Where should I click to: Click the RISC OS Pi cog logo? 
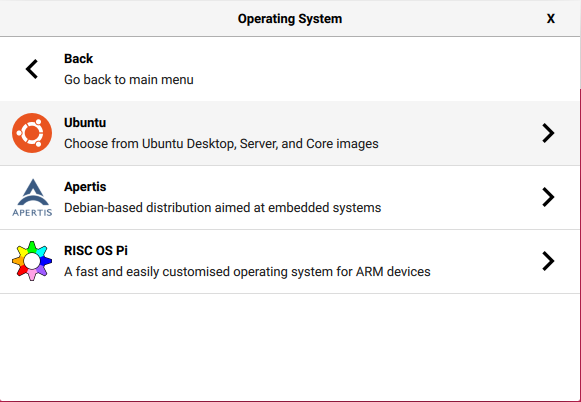(x=32, y=261)
